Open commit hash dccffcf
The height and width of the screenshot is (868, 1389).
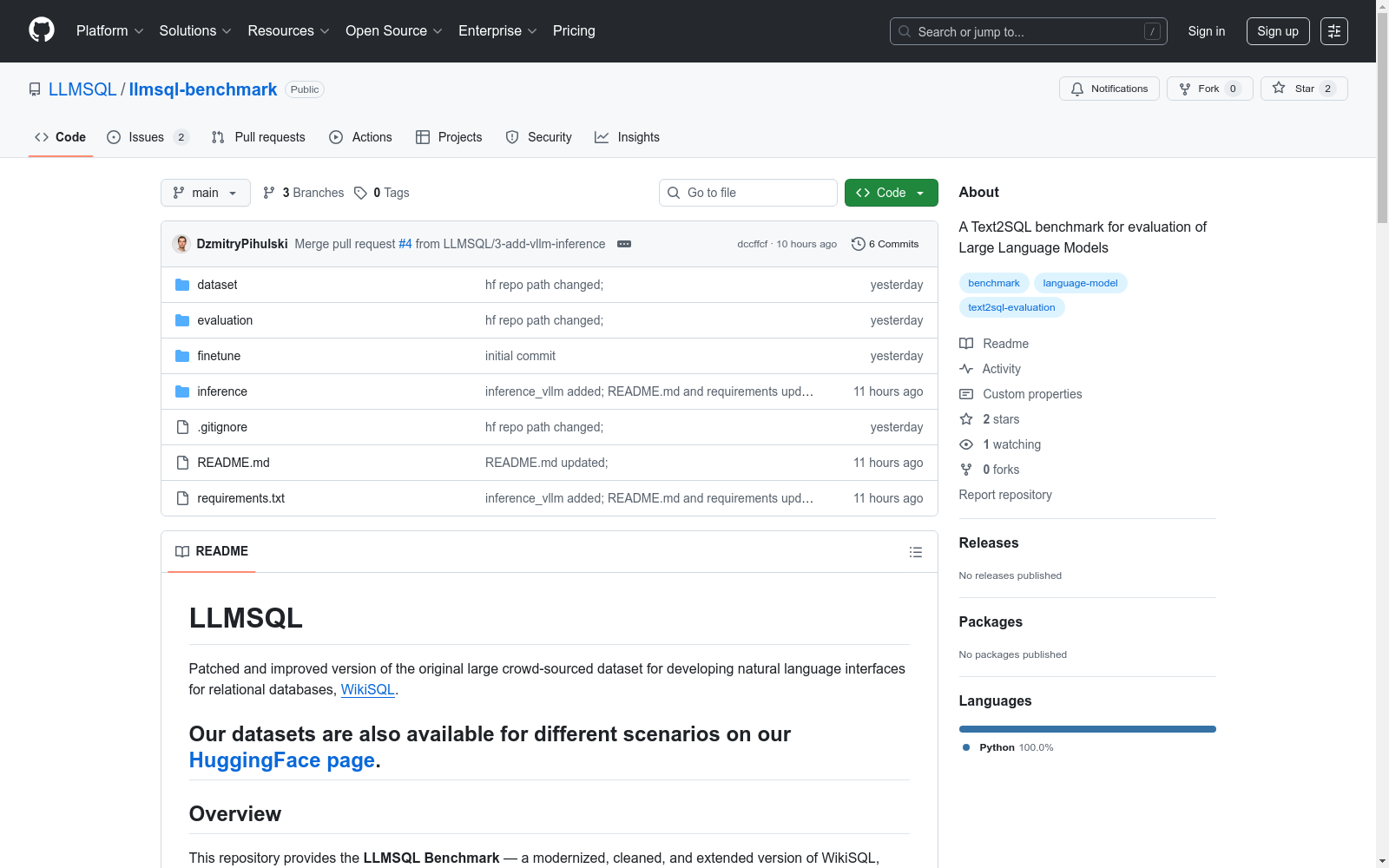point(753,244)
